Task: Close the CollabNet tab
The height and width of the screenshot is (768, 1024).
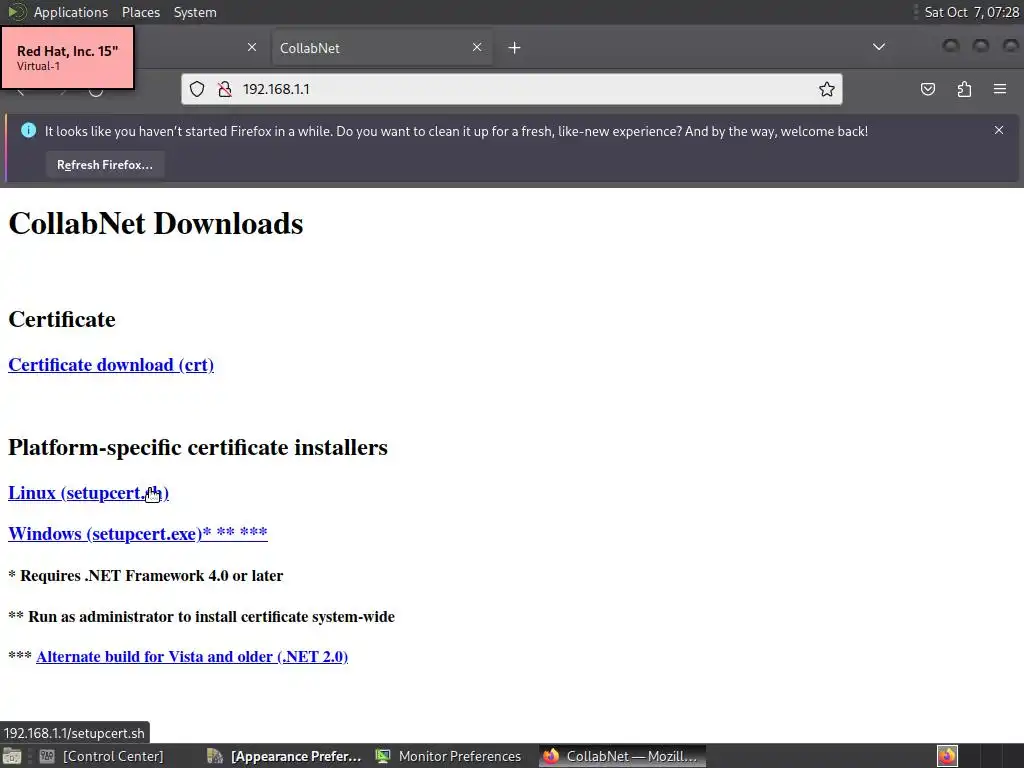Action: 477,47
